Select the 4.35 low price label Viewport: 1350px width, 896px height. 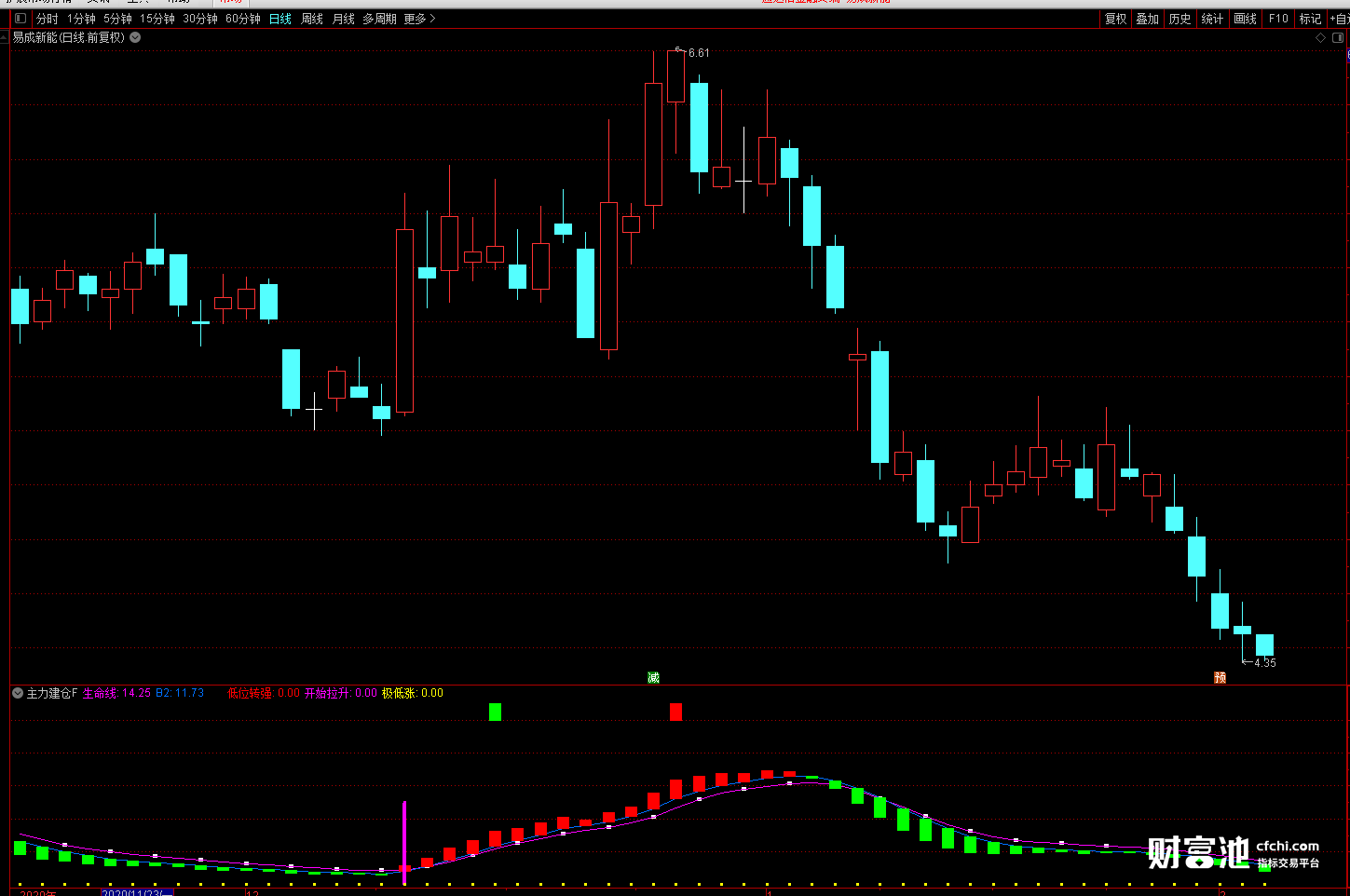coord(1265,663)
